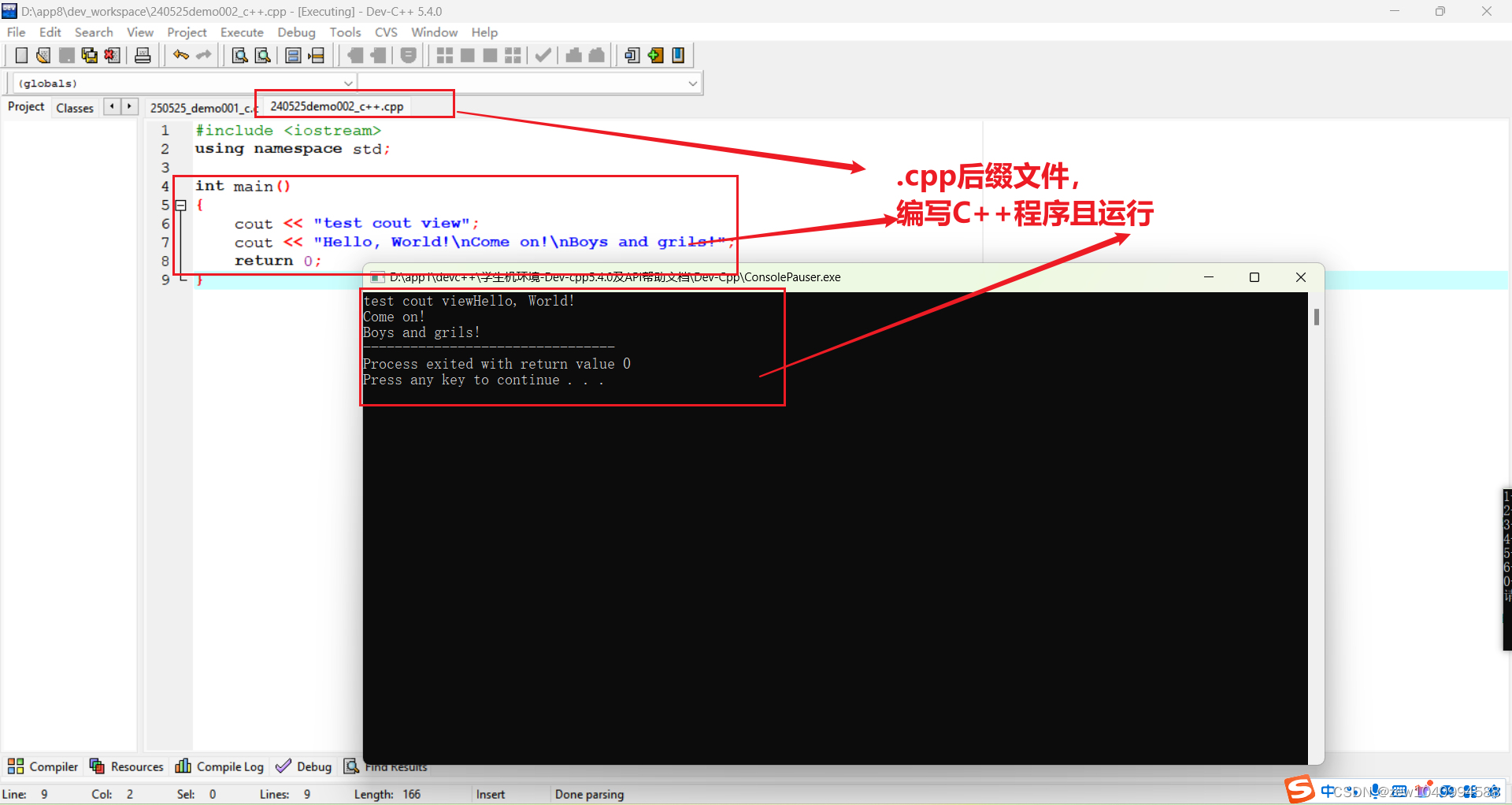Click the Undo arrow icon

coord(181,55)
